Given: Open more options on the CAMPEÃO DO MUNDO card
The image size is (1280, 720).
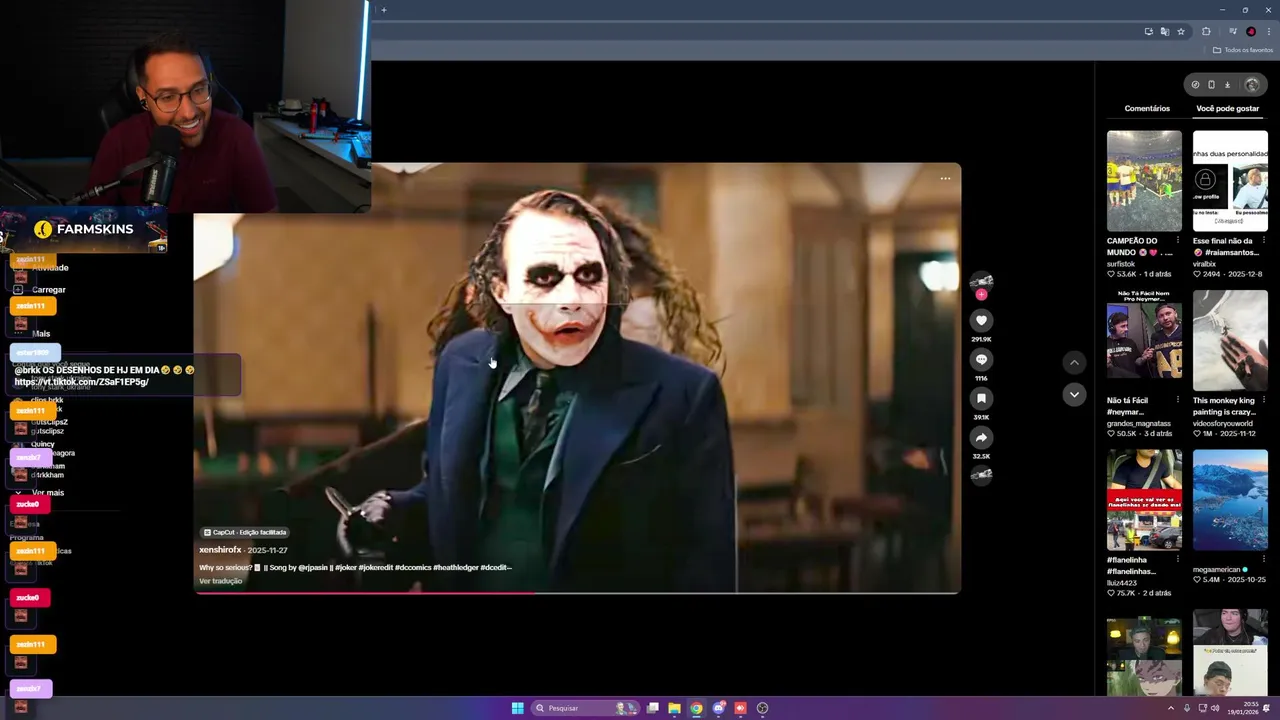Looking at the screenshot, I should click(1178, 241).
